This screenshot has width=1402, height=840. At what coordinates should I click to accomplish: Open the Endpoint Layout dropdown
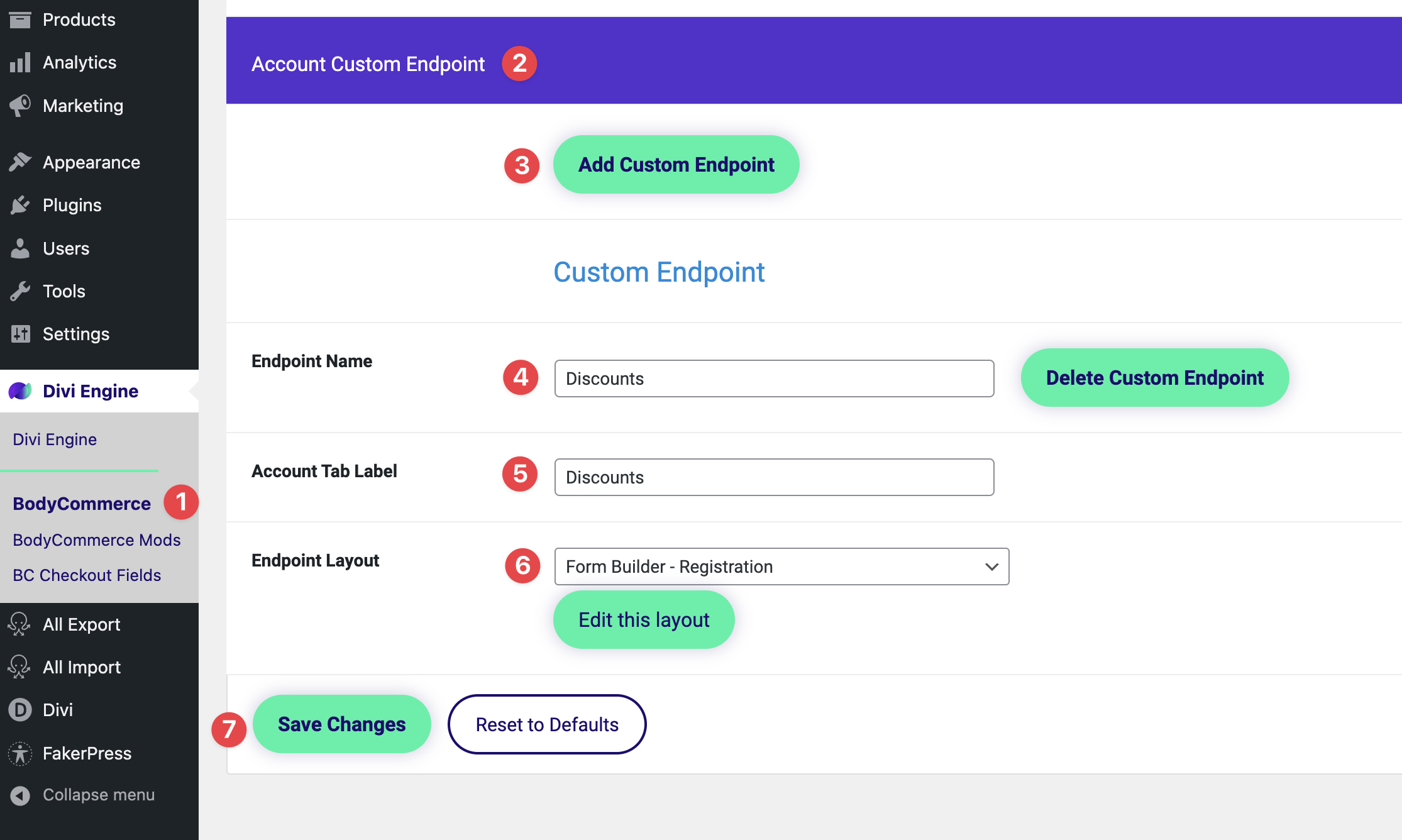pyautogui.click(x=781, y=566)
